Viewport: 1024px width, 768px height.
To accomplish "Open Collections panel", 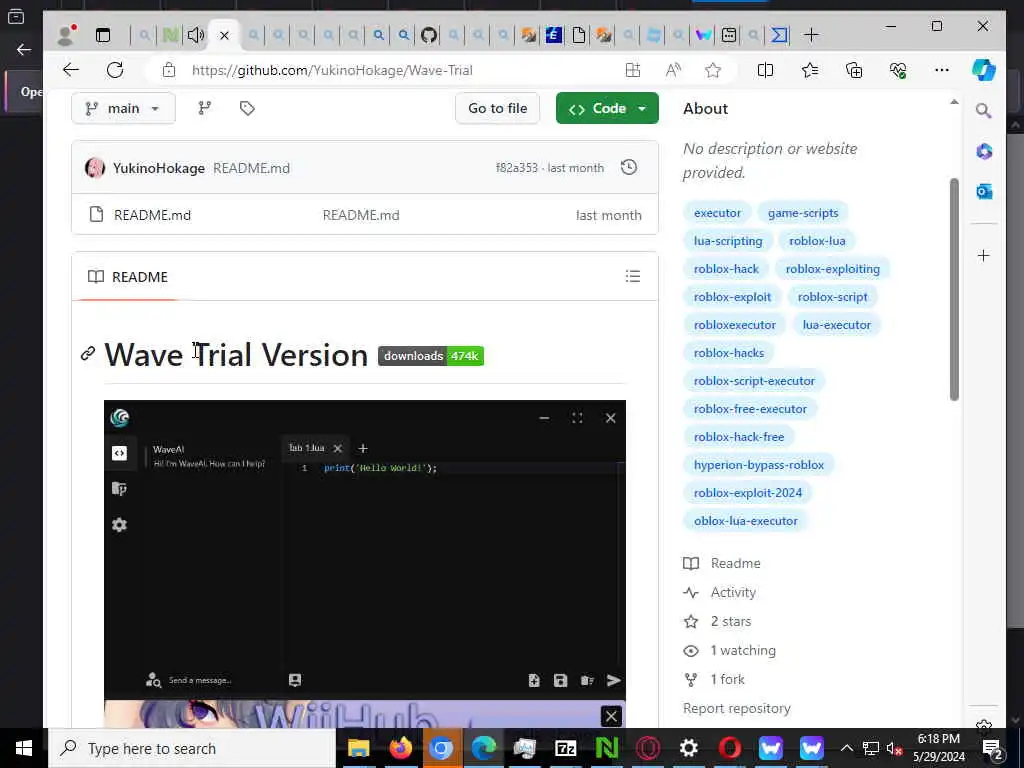I will point(854,70).
